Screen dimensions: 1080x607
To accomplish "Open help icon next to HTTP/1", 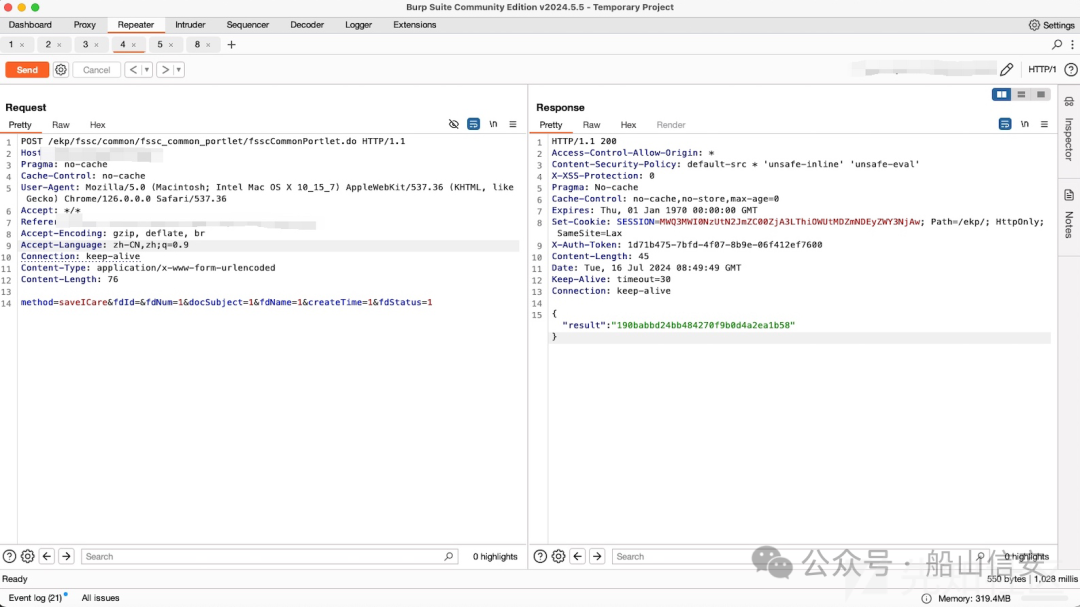I will pyautogui.click(x=1070, y=70).
